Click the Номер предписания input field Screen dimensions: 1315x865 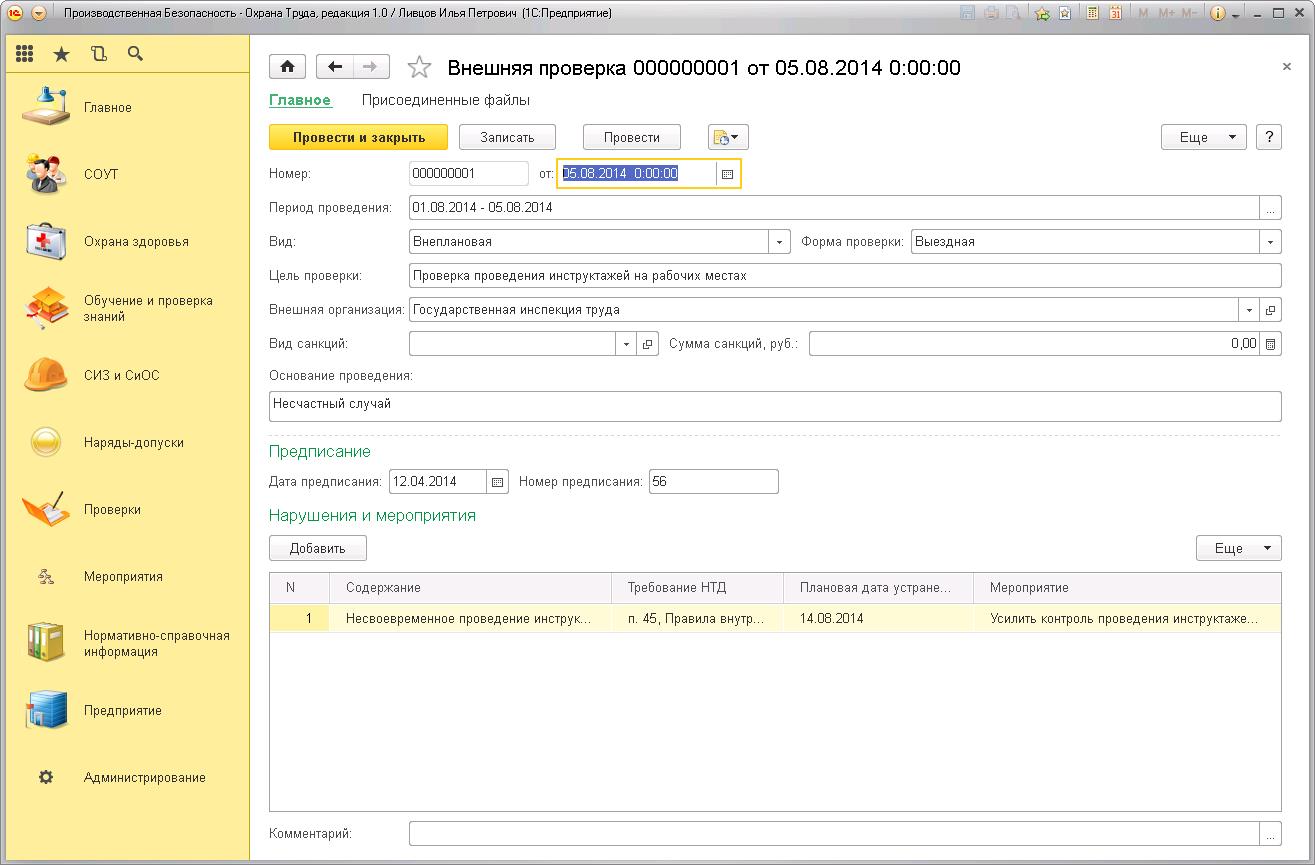(x=713, y=482)
